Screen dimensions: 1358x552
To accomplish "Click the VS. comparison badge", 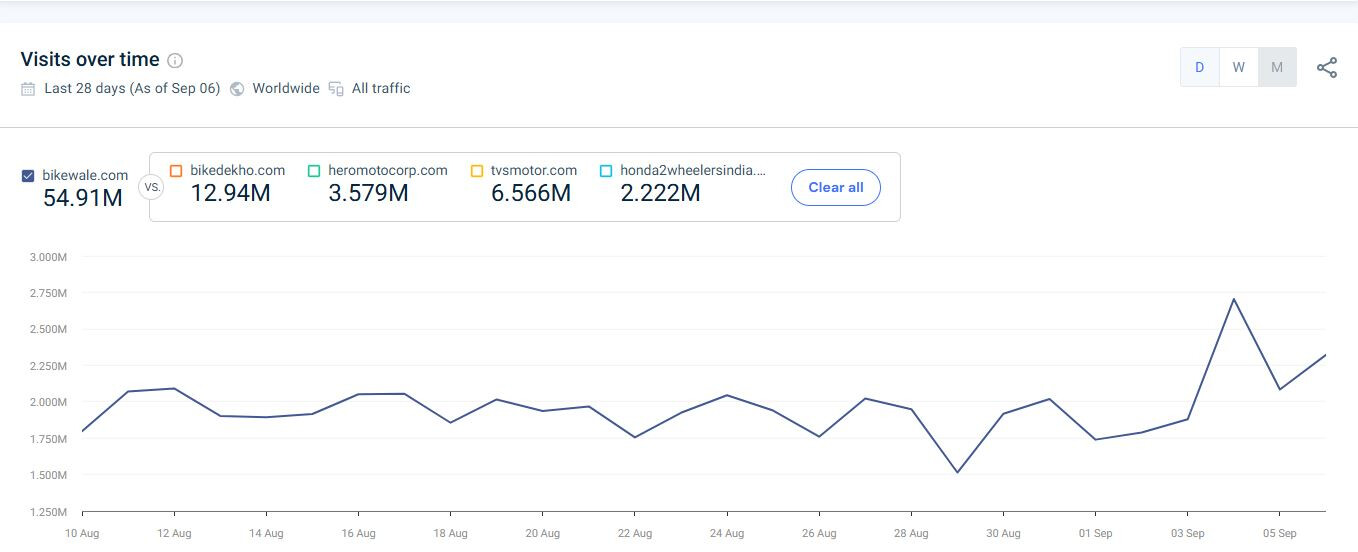I will tap(151, 187).
